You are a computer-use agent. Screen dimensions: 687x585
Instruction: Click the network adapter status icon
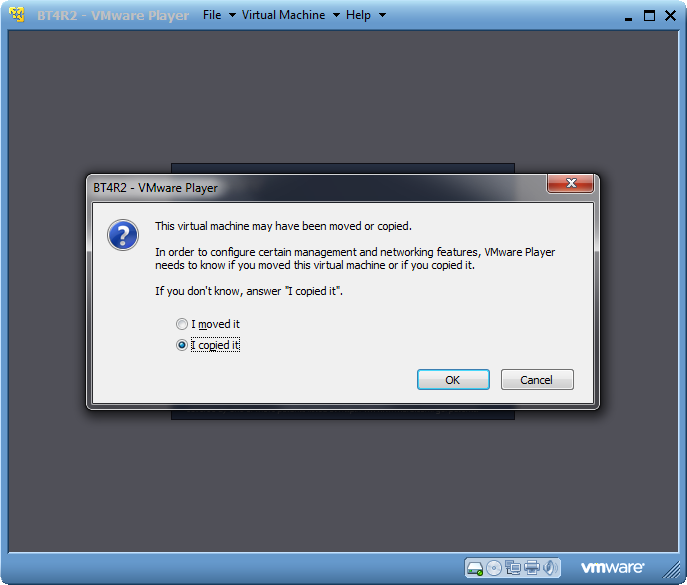[513, 568]
